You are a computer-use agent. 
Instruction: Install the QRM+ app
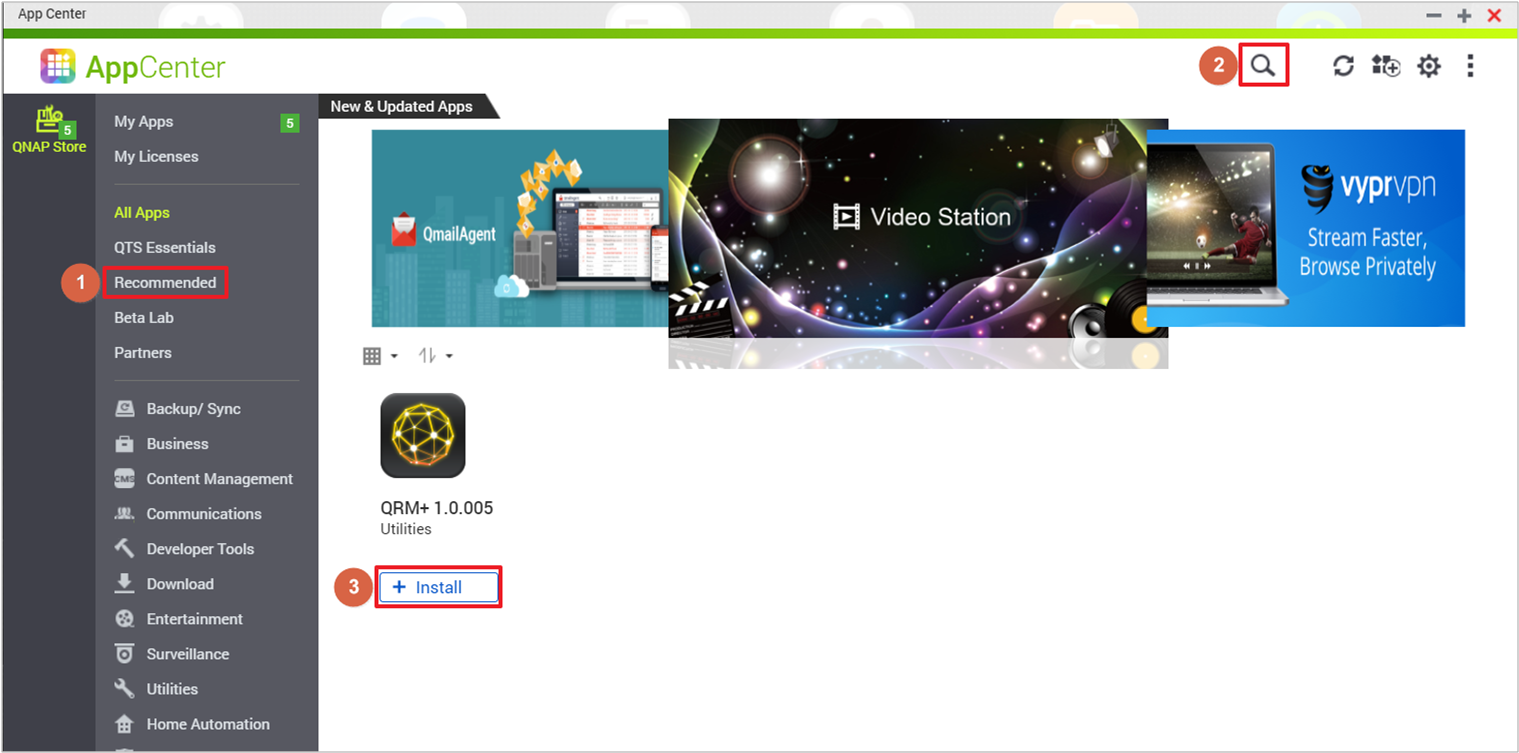pyautogui.click(x=438, y=587)
